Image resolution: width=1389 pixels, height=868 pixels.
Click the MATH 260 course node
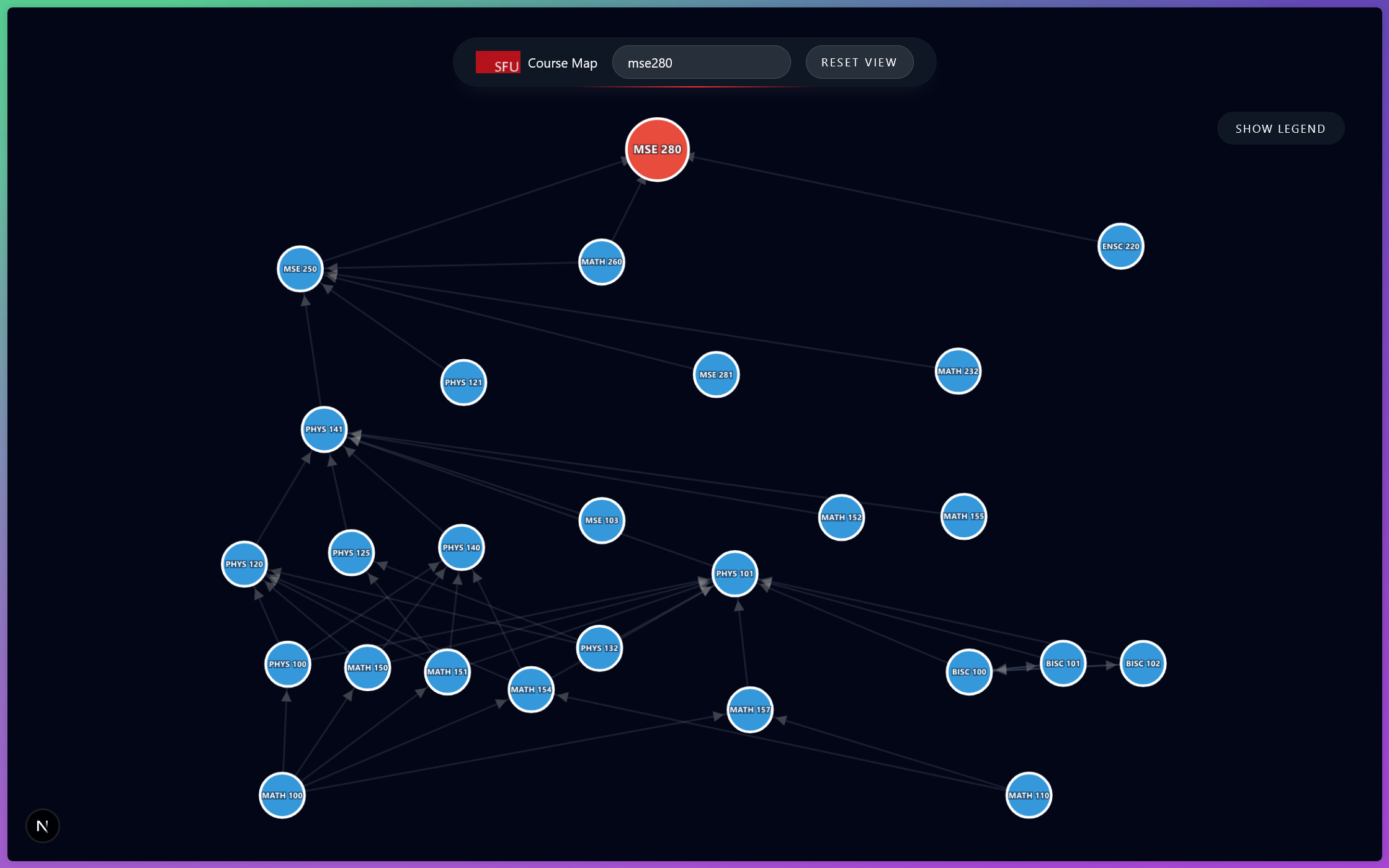[x=601, y=262]
